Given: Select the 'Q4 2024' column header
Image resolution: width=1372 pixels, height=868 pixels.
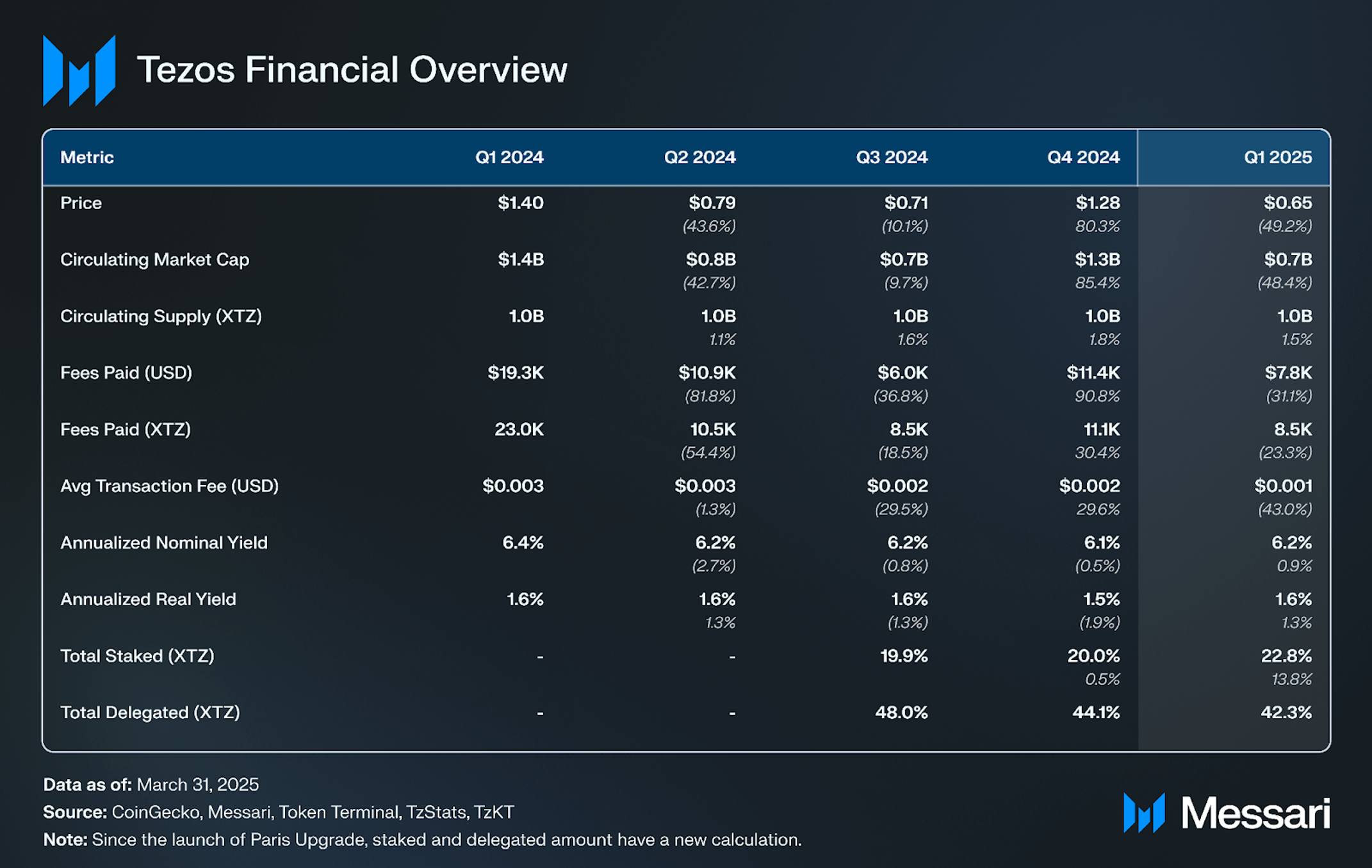Looking at the screenshot, I should click(x=1084, y=158).
